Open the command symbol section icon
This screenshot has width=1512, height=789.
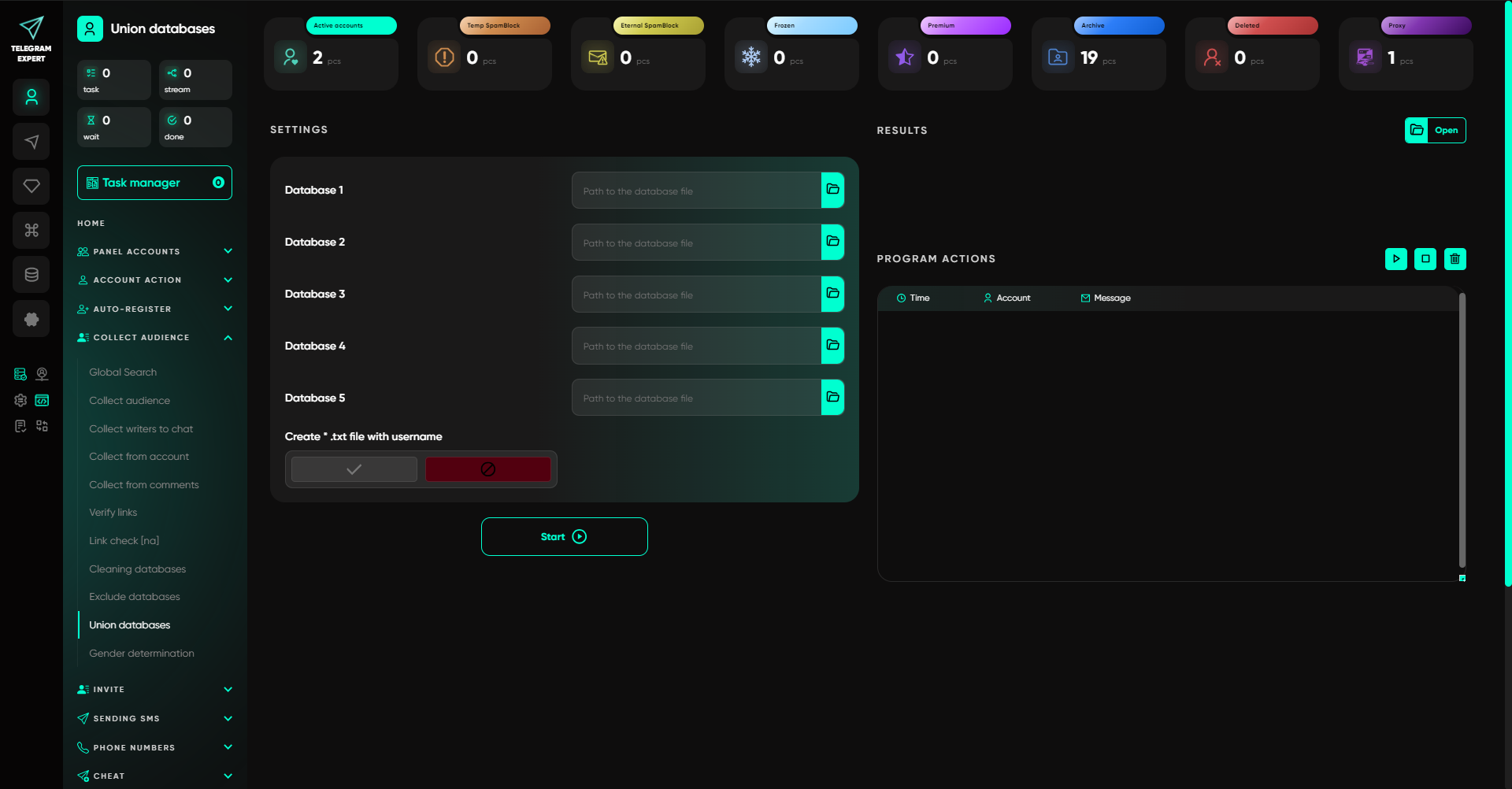tap(31, 230)
